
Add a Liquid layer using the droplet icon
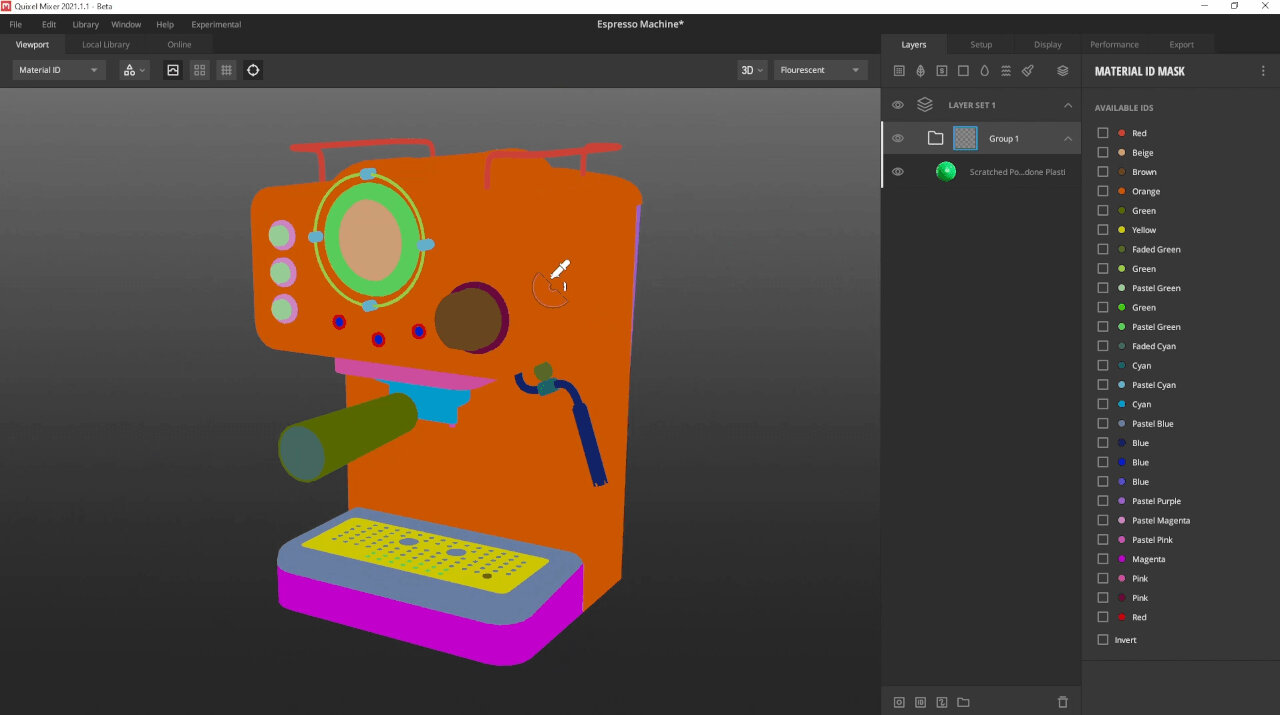click(x=984, y=70)
